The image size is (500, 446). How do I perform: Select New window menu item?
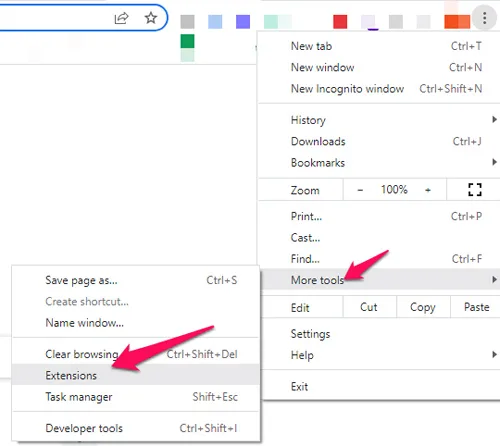coord(379,67)
